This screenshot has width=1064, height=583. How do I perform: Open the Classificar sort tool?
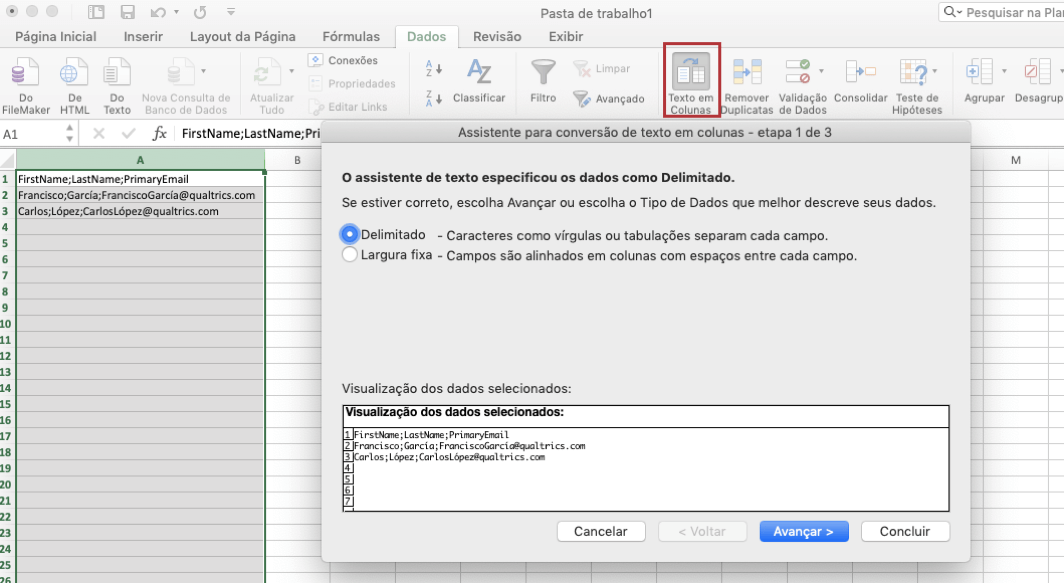[479, 81]
